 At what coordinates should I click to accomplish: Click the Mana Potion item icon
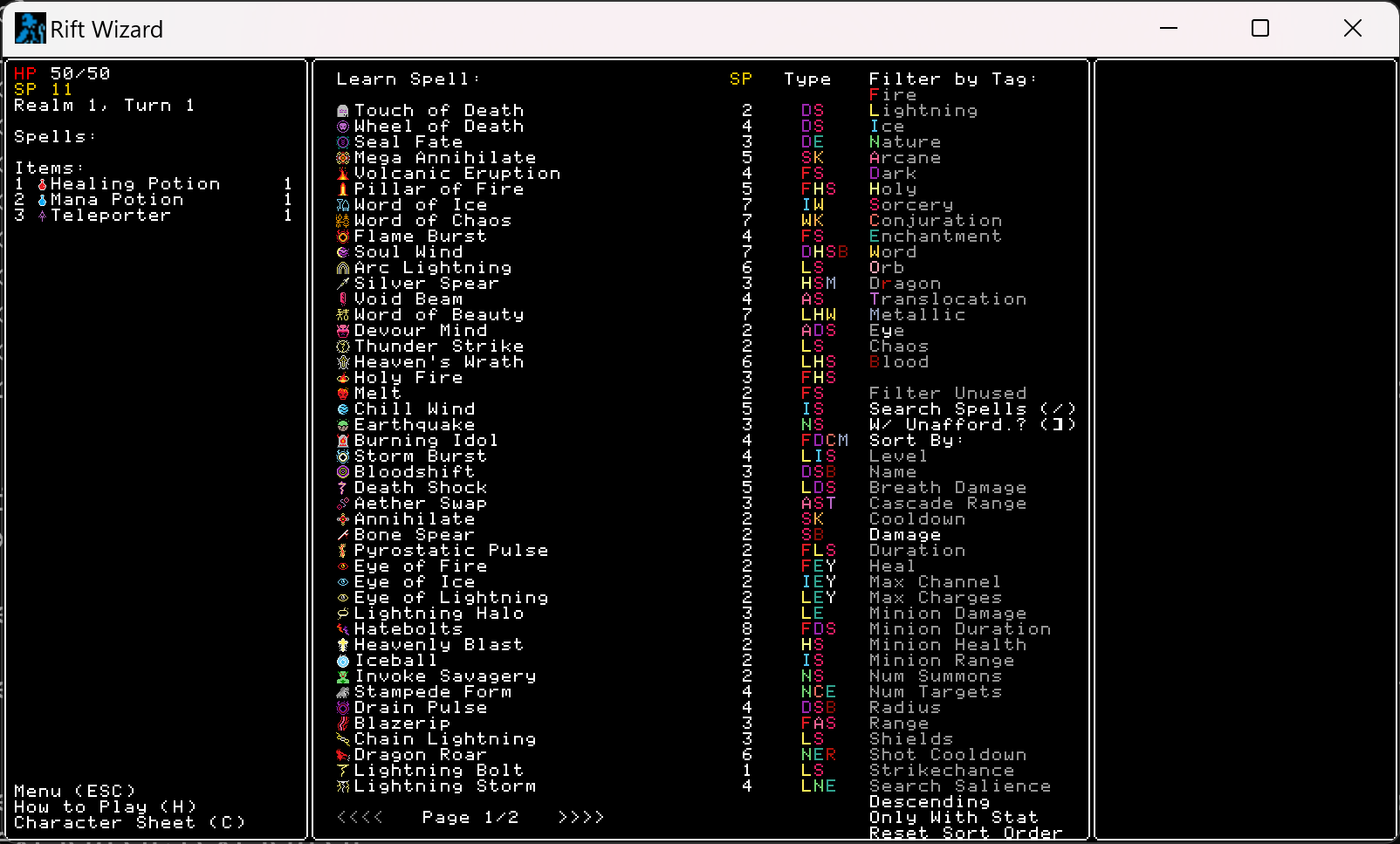pos(42,200)
